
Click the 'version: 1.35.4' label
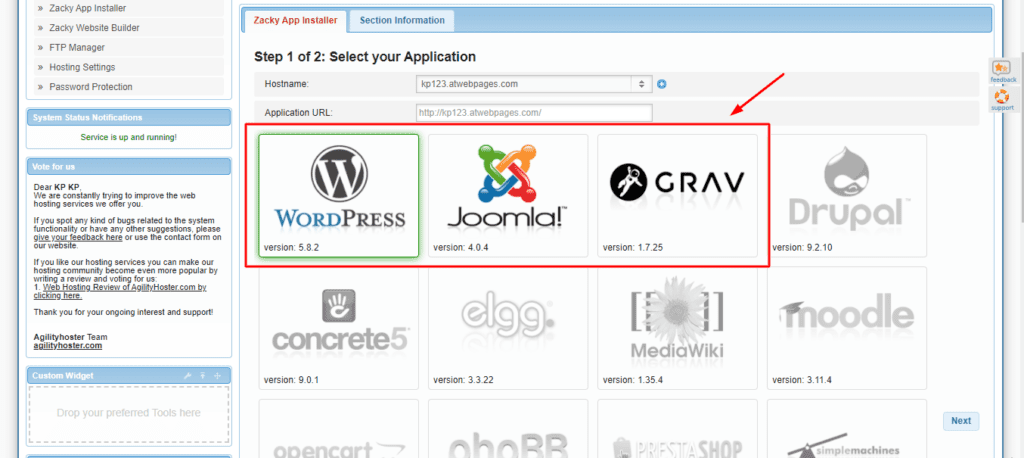632,380
